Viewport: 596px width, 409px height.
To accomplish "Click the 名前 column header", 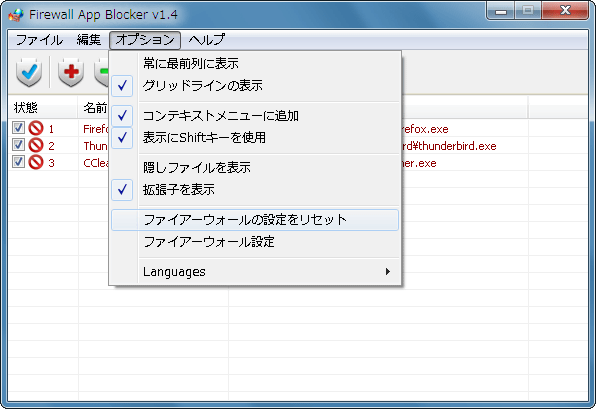I will click(94, 108).
